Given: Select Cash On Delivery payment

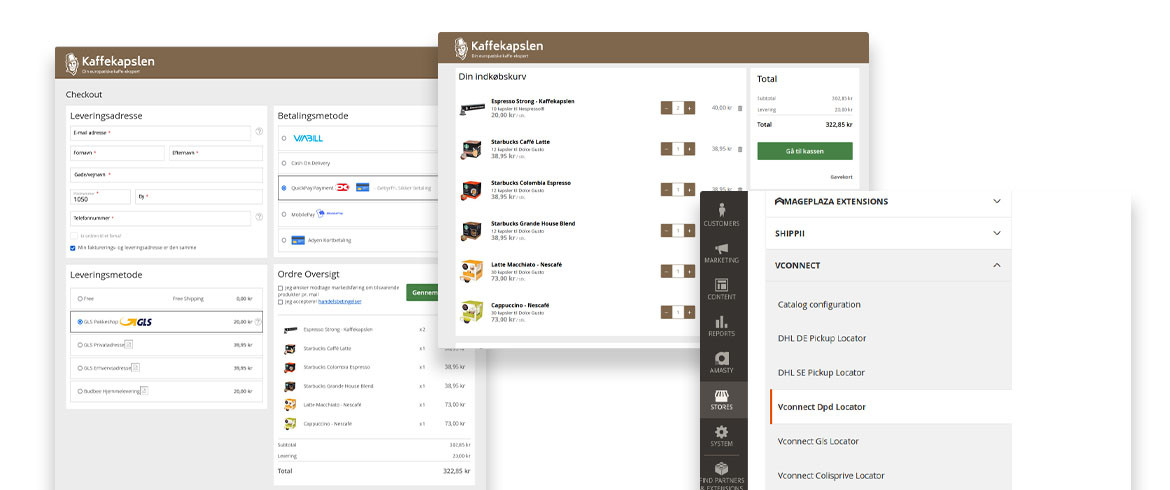Looking at the screenshot, I should tap(284, 163).
